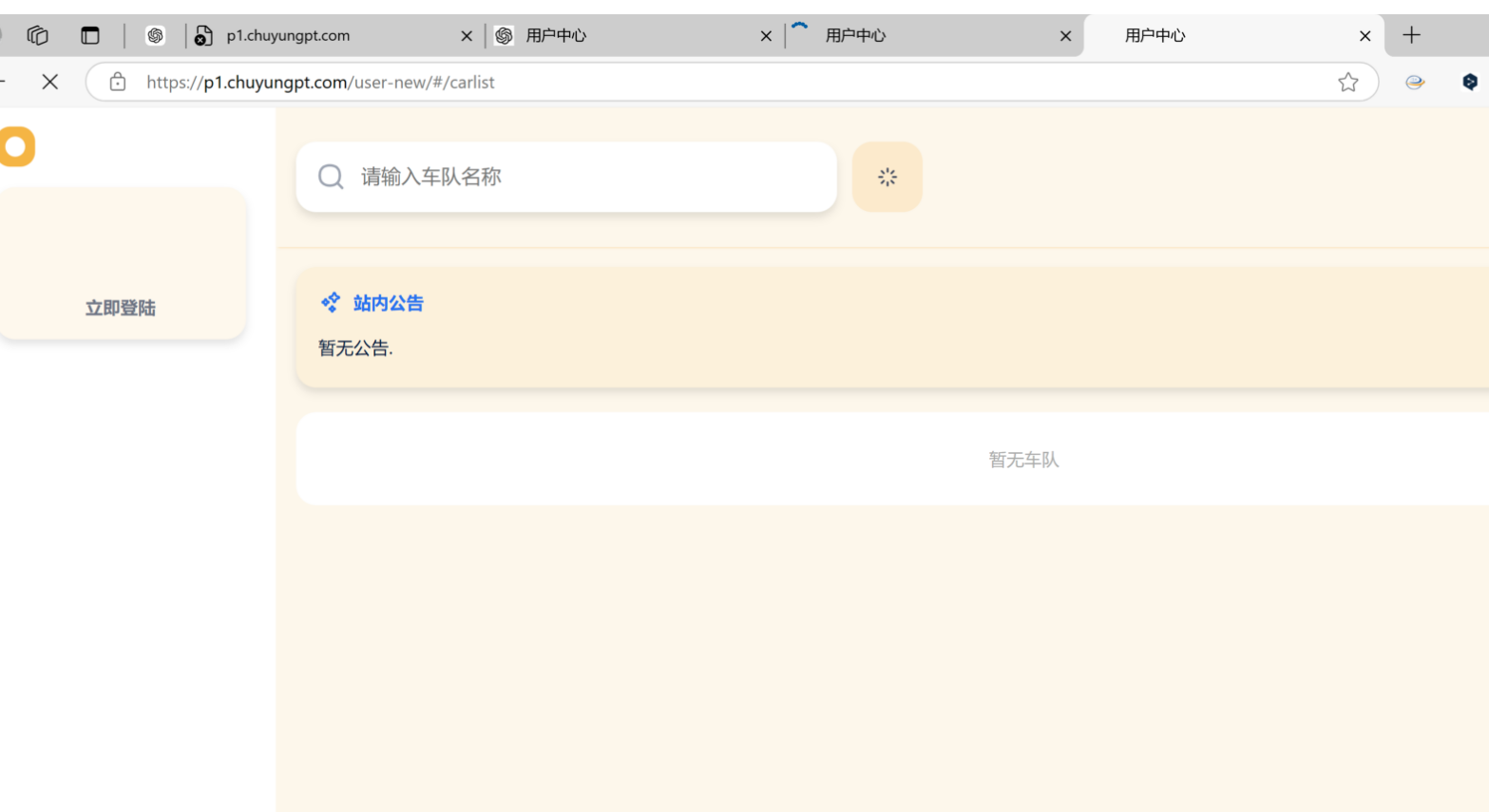Click the orange site logo
The width and height of the screenshot is (1489, 812).
(x=16, y=146)
